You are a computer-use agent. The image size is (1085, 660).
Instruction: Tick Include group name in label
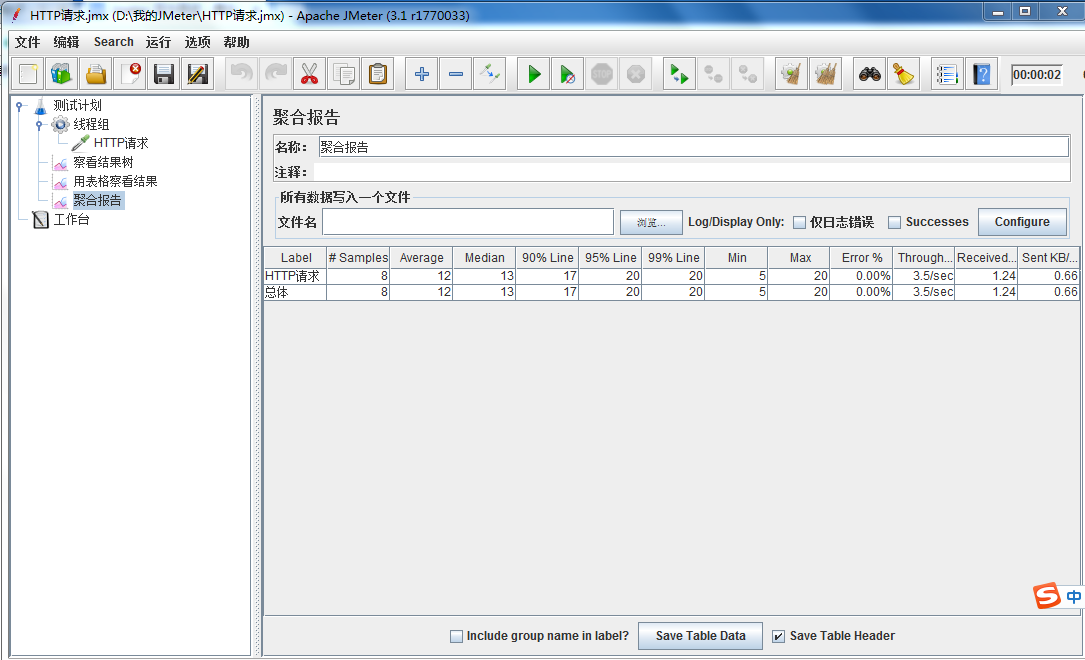pyautogui.click(x=456, y=636)
